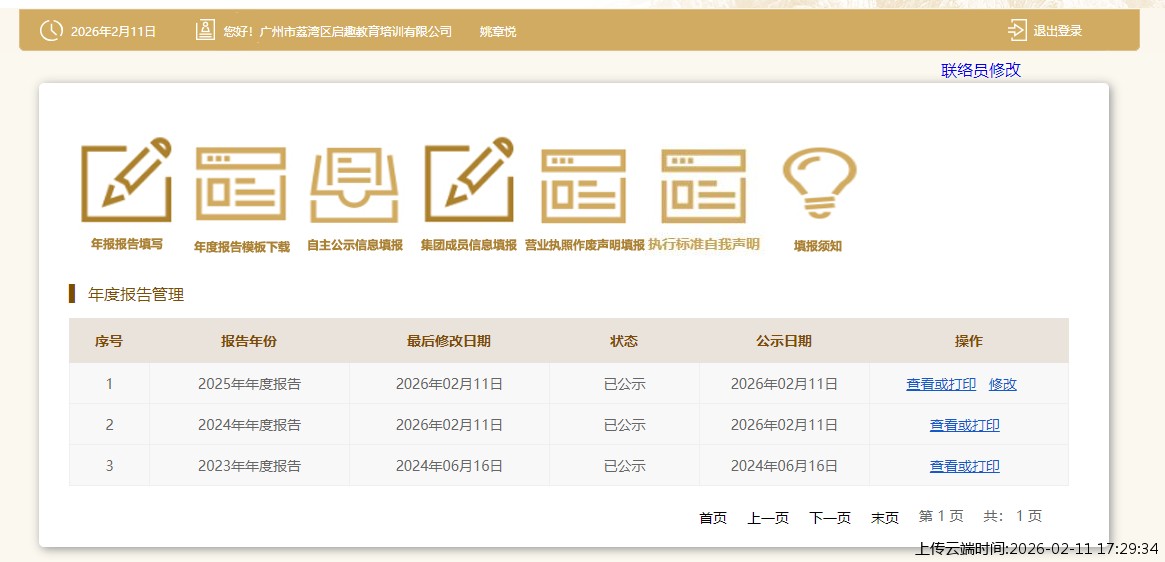
Task: Click the clock icon beside the date
Action: (50, 31)
